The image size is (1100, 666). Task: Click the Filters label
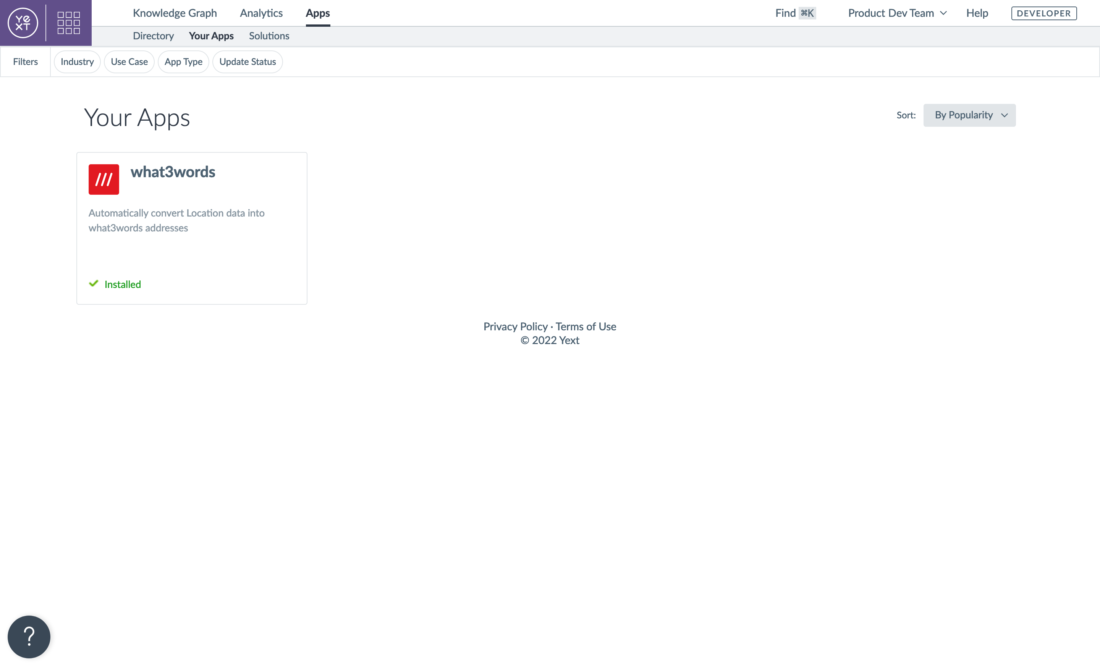coord(25,62)
